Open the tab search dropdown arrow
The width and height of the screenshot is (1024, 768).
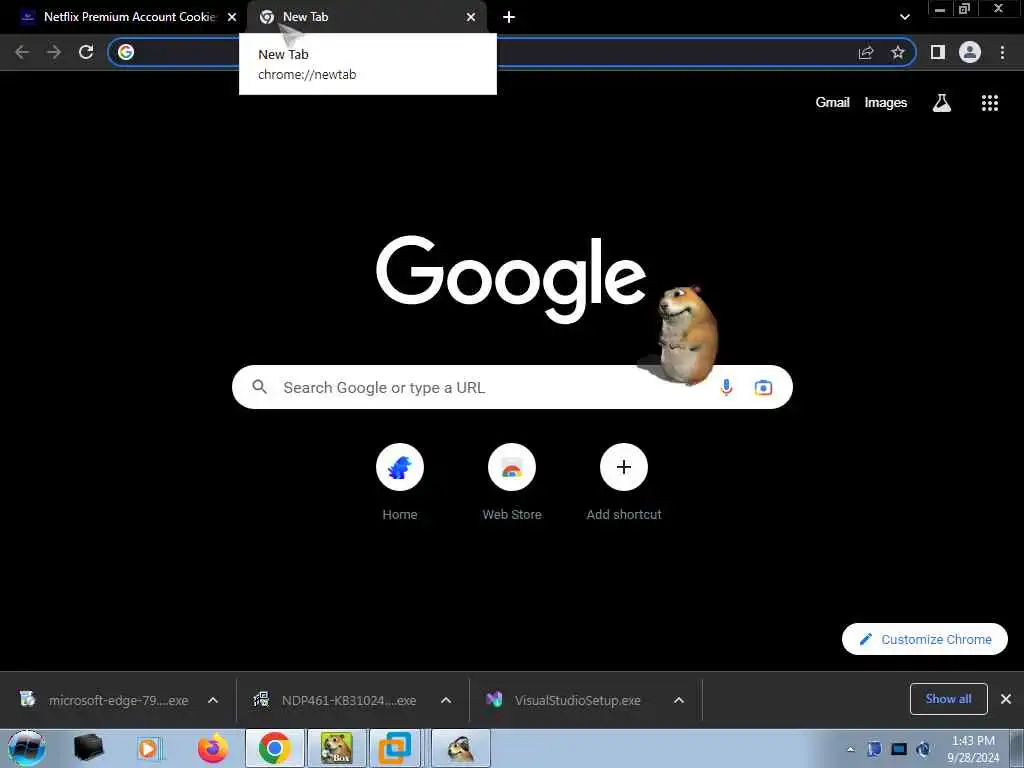[904, 17]
